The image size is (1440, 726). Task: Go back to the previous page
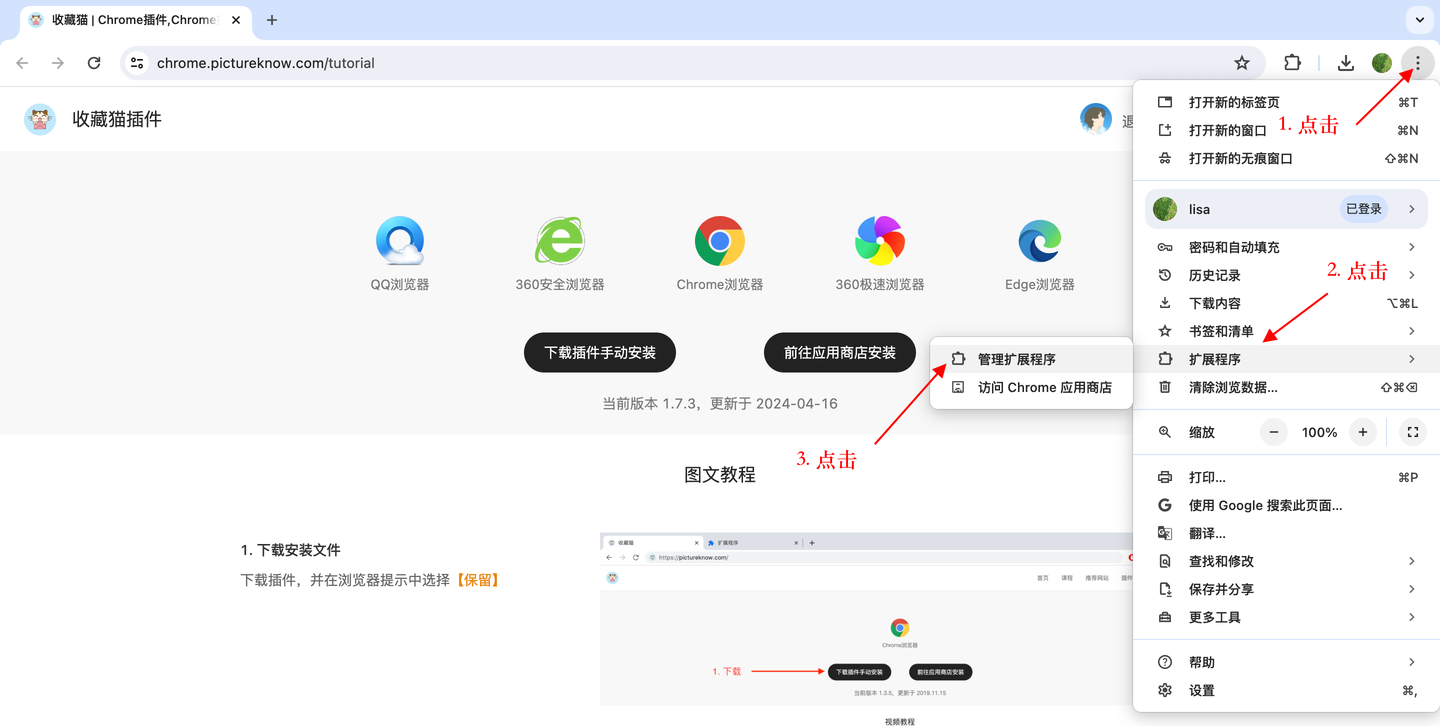22,63
